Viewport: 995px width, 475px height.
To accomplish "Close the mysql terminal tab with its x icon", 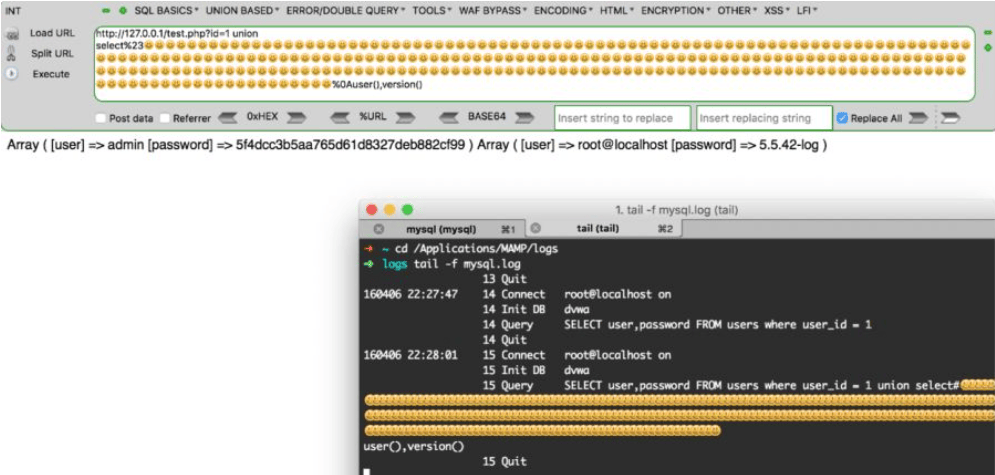I will point(378,228).
